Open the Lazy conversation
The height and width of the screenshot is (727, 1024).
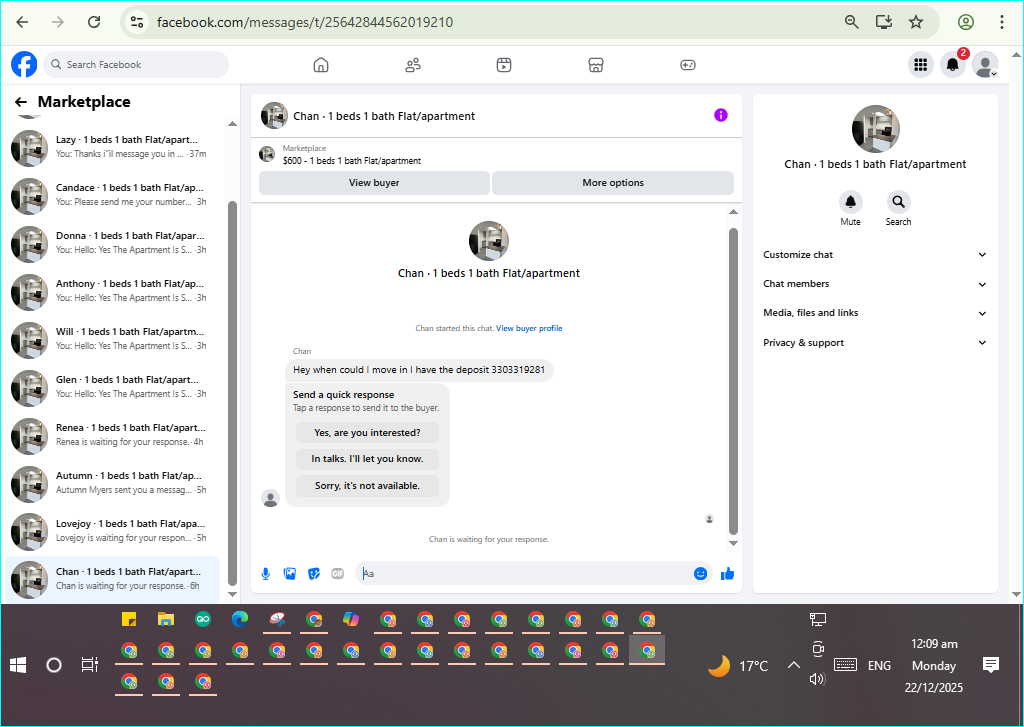(x=112, y=147)
